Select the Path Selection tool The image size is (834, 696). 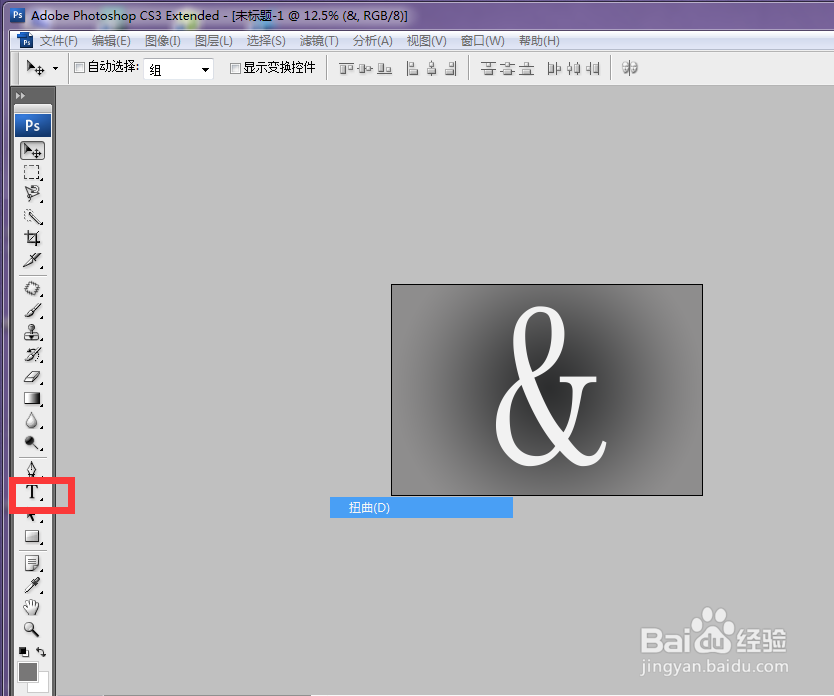32,517
